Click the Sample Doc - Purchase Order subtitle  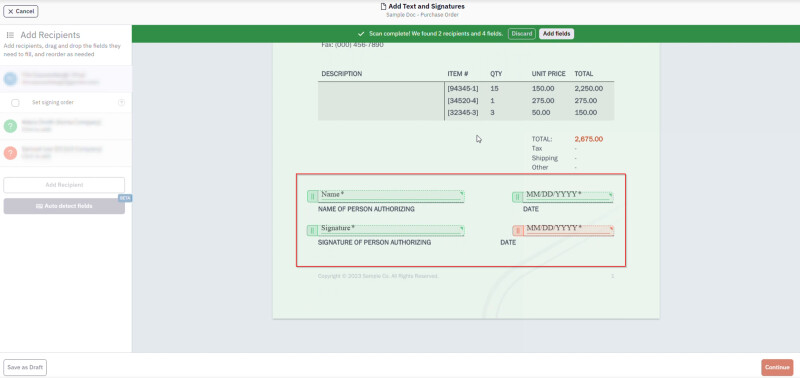point(422,15)
